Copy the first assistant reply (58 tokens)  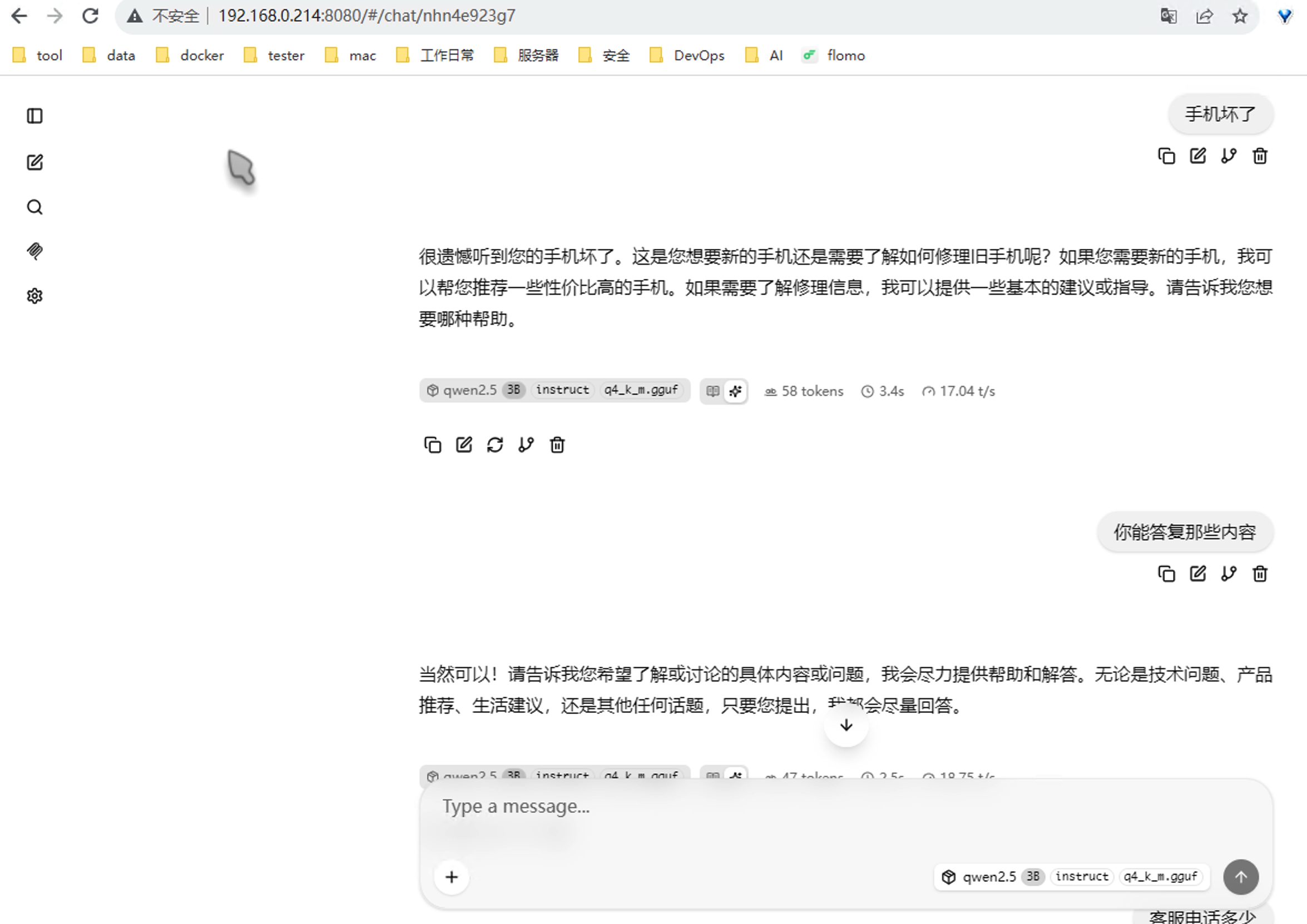point(433,445)
